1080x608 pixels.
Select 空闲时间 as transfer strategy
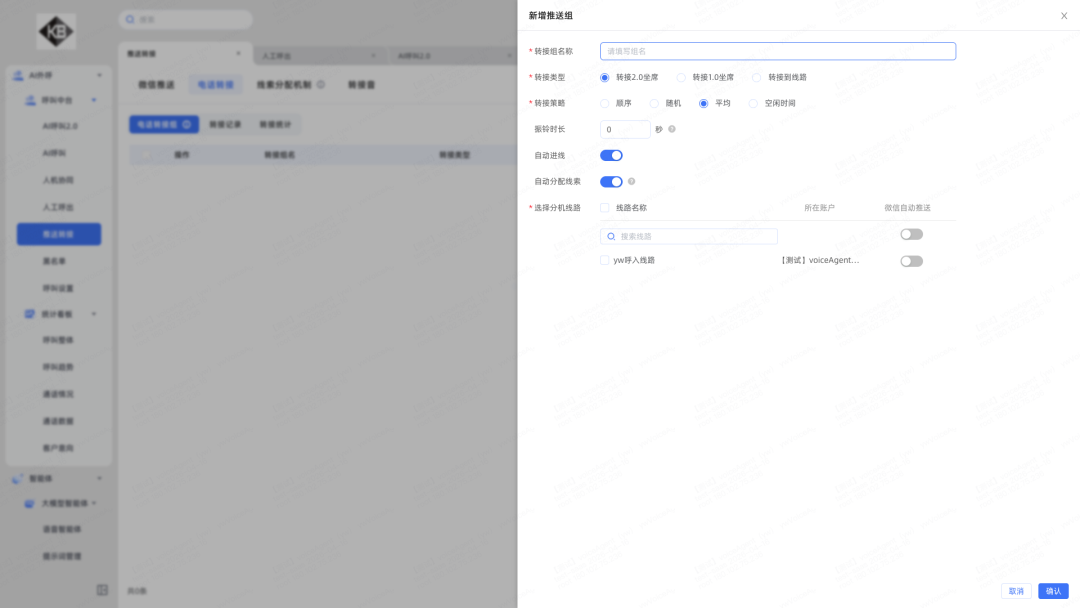coord(754,103)
